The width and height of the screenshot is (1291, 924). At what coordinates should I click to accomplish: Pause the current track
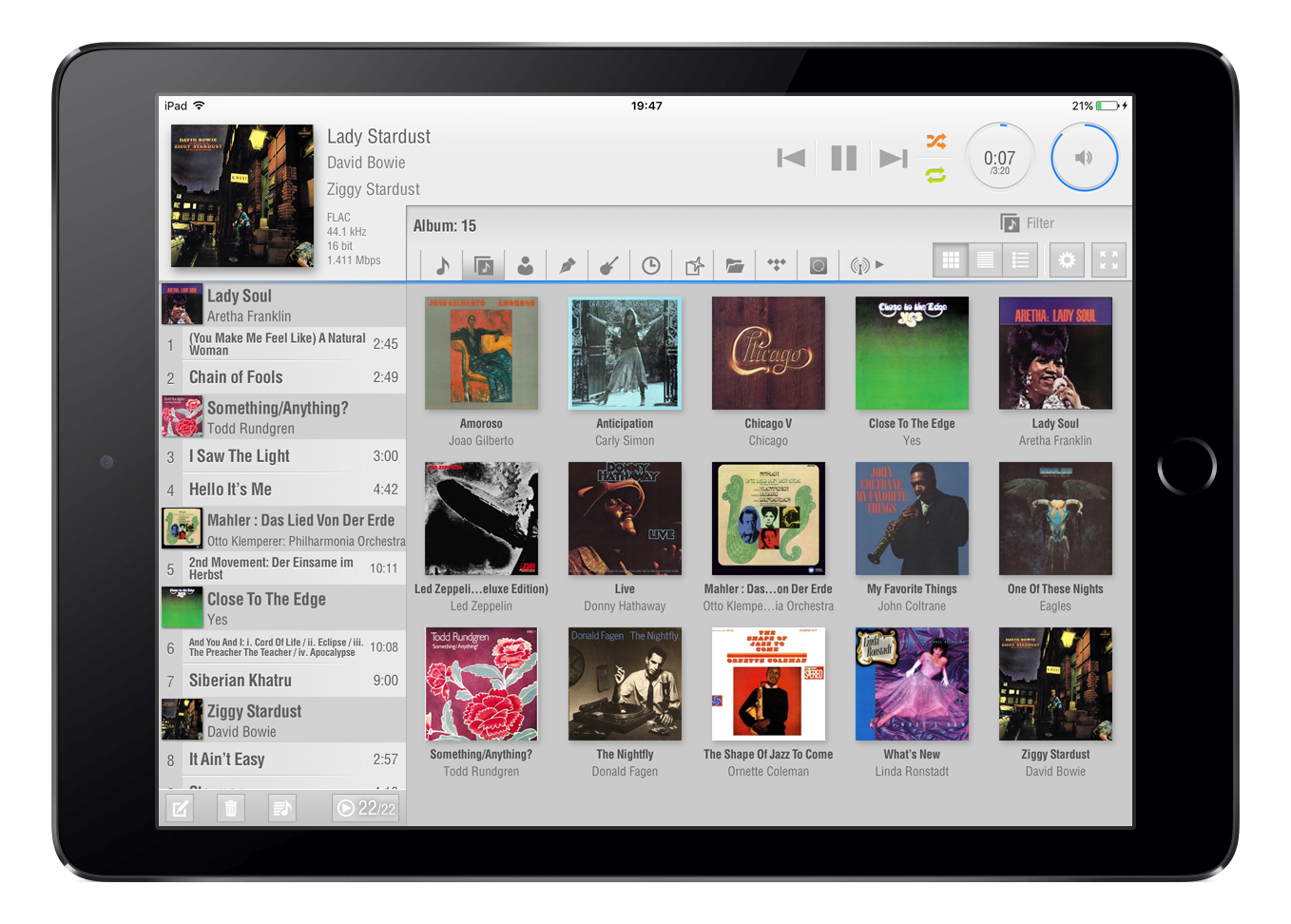point(843,158)
